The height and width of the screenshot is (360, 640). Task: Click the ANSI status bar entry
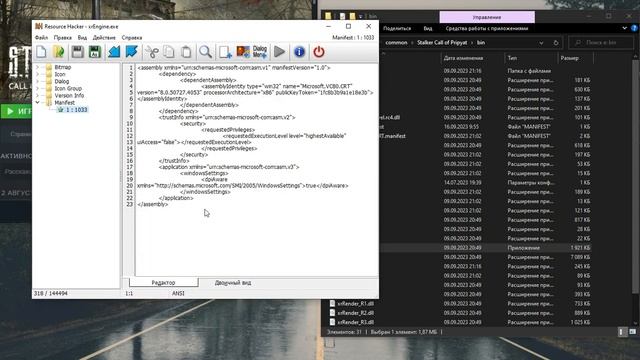(178, 293)
